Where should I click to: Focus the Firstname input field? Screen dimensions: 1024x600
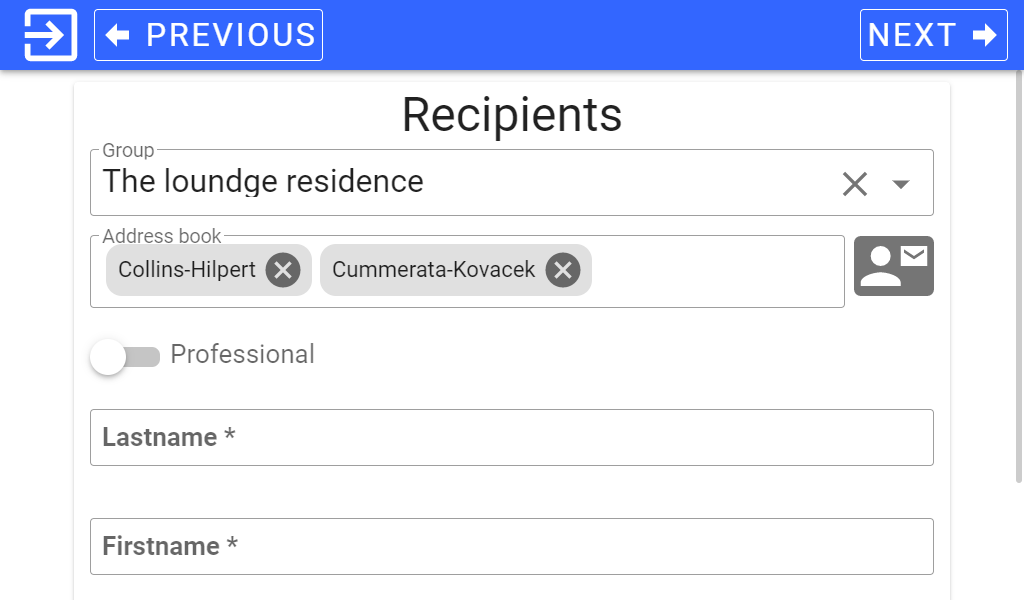[511, 546]
